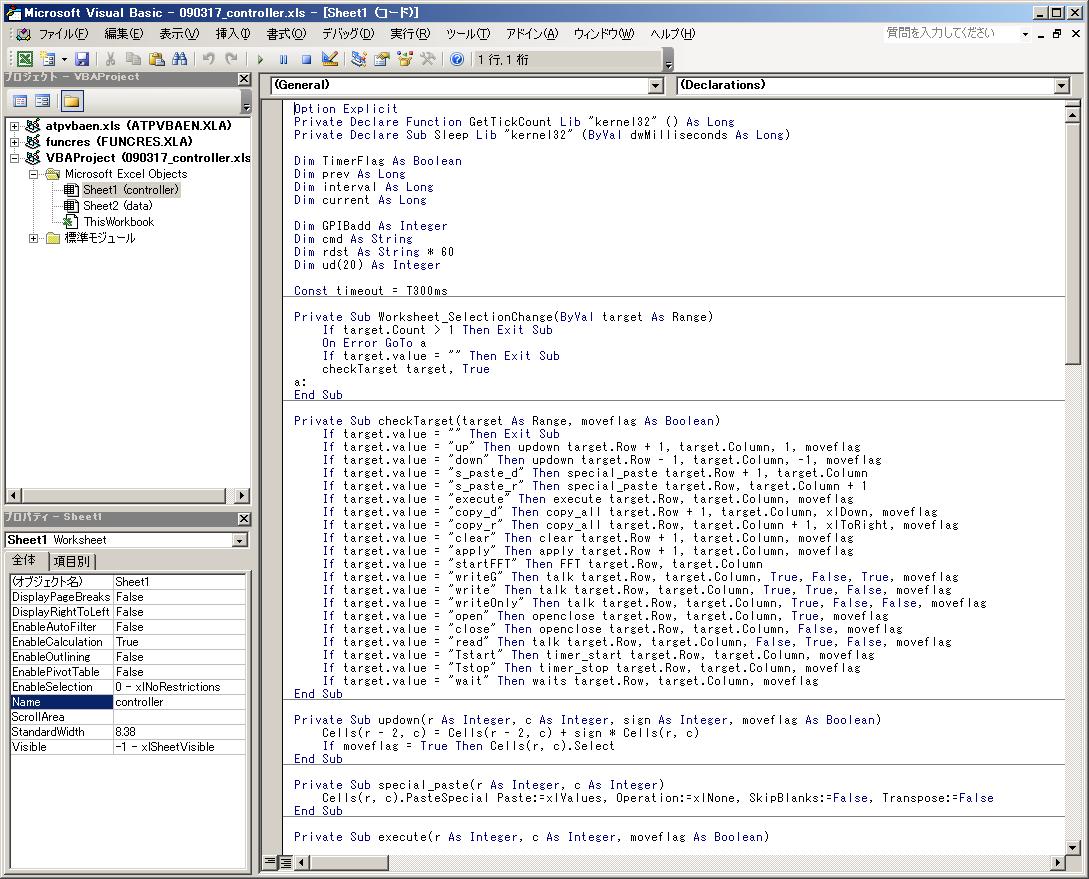Image resolution: width=1089 pixels, height=879 pixels.
Task: Switch to the 項目別 tab in Properties
Action: 73,561
